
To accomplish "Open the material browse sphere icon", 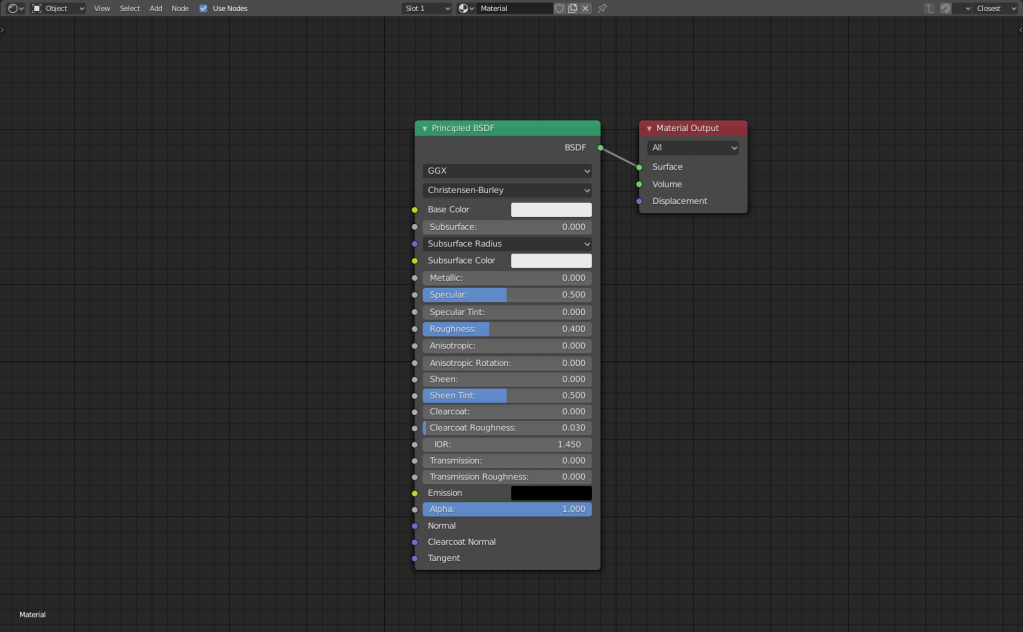I will [x=466, y=8].
